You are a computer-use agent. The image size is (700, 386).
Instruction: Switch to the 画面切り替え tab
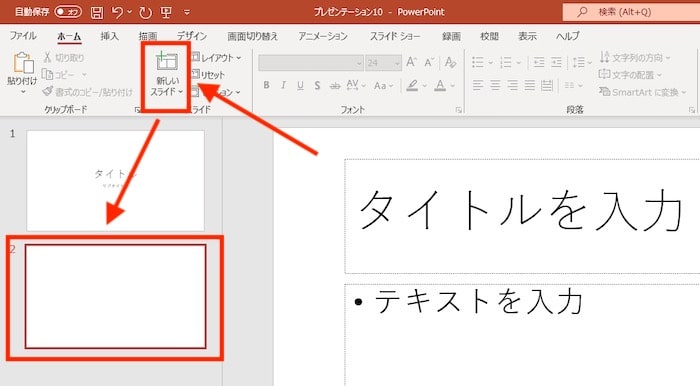[x=253, y=36]
